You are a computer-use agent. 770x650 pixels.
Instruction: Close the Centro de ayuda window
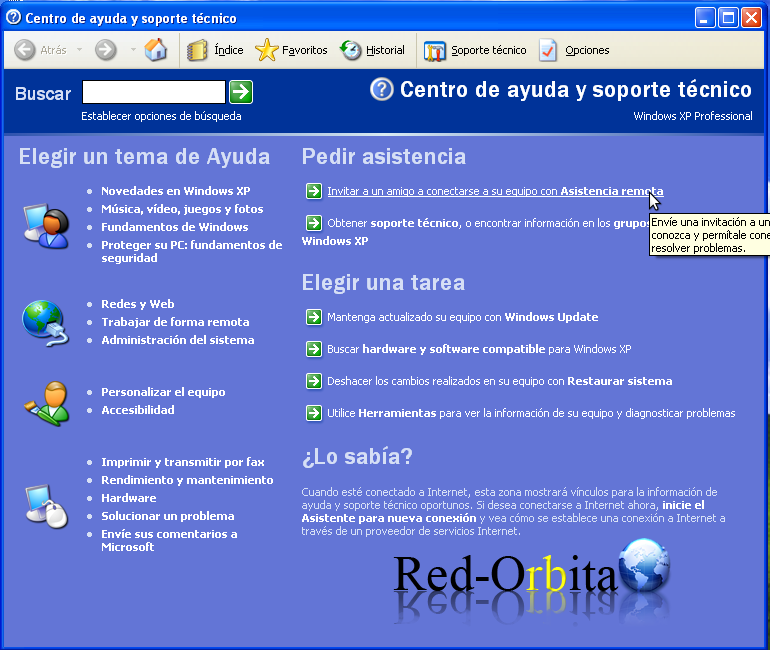pos(751,18)
